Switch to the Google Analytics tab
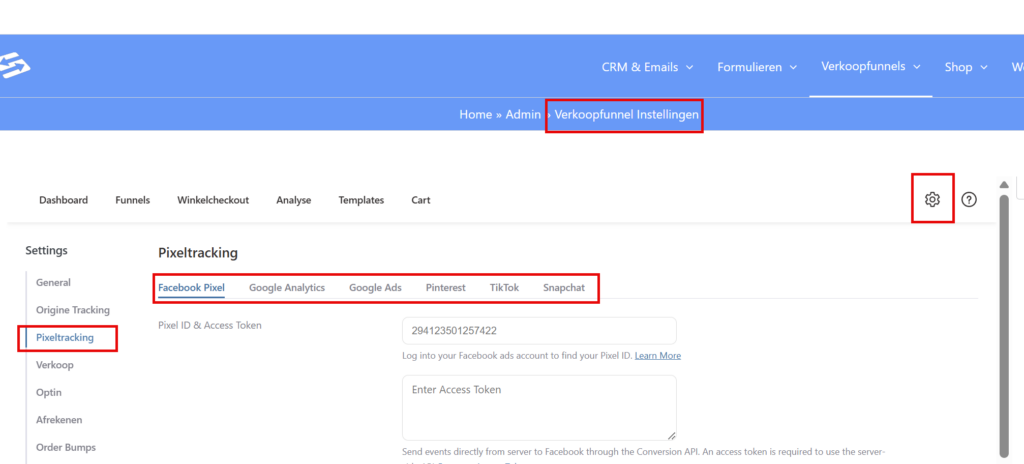This screenshot has width=1024, height=464. 287,287
